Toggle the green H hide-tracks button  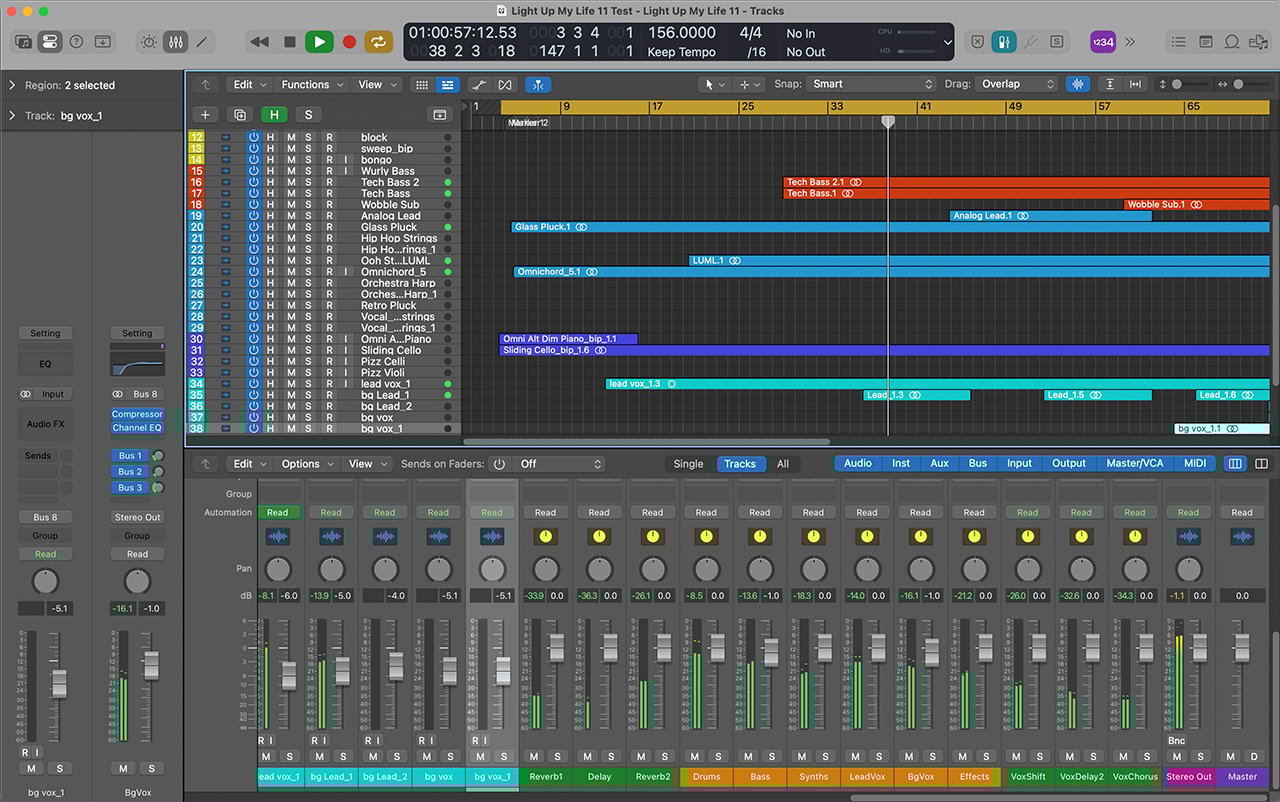[x=274, y=115]
